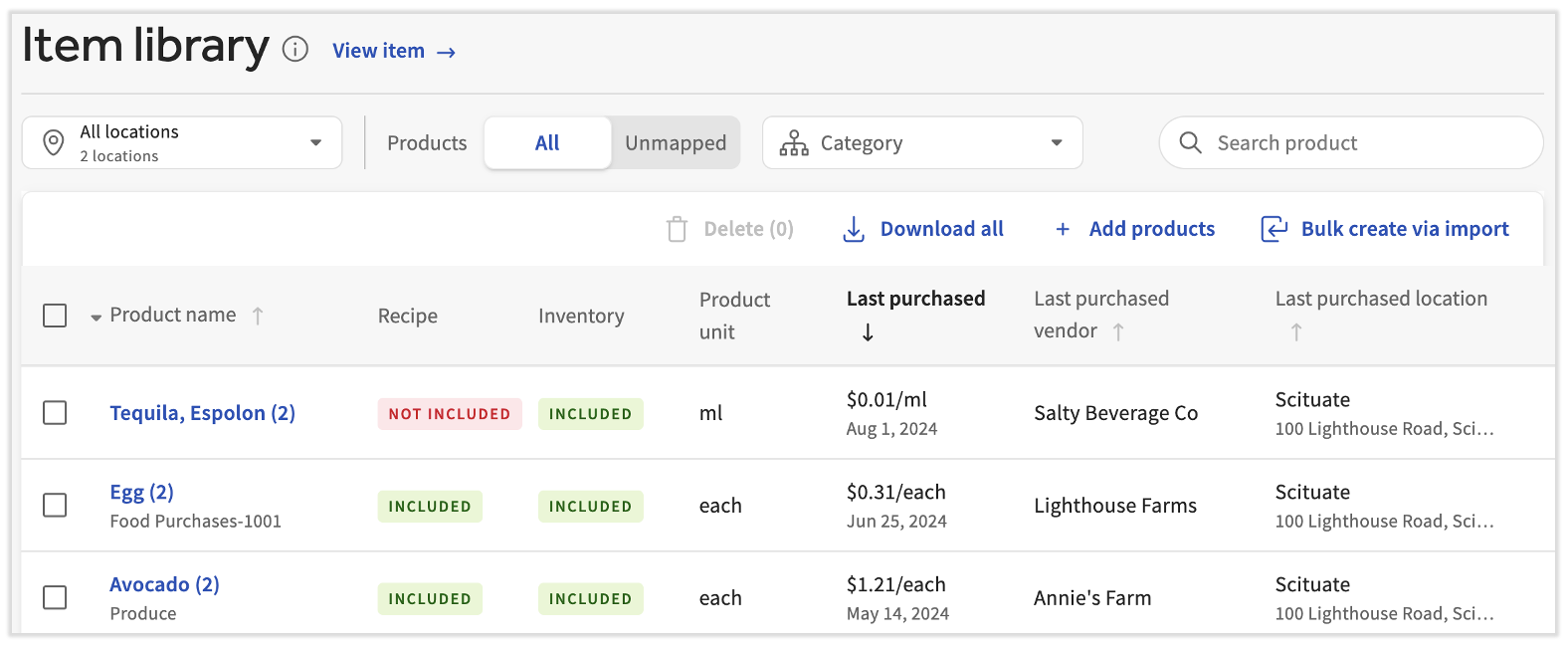Image resolution: width=1568 pixels, height=647 pixels.
Task: Switch to the Unmapped products tab
Action: 676,143
